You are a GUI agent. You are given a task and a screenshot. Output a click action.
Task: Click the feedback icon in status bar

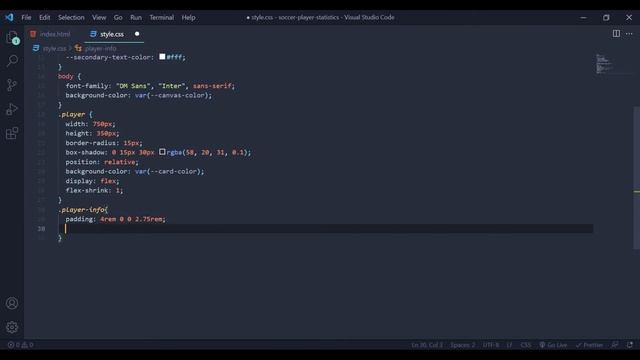[615, 345]
